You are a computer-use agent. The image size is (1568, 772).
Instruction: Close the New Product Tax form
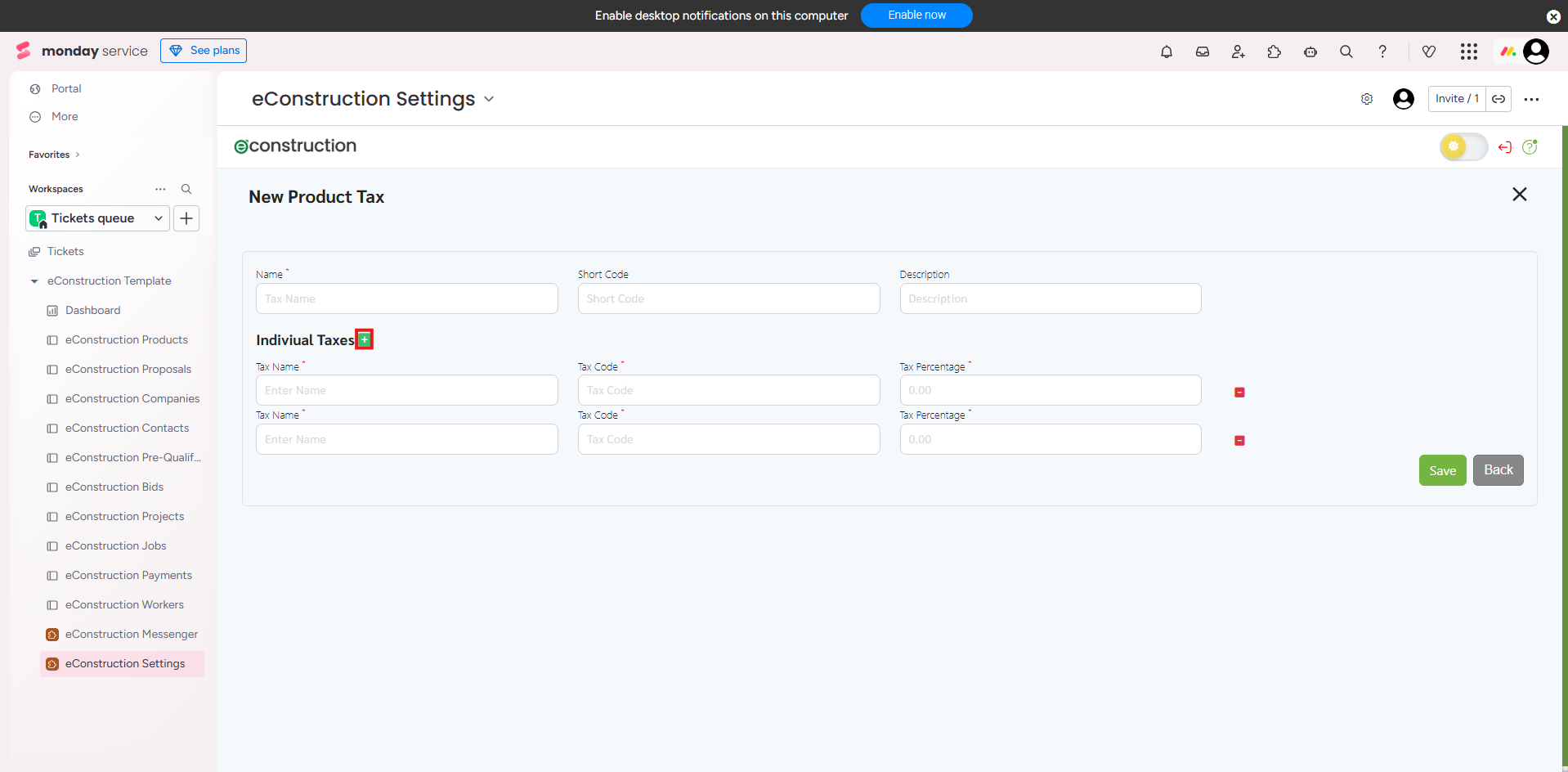coord(1519,195)
